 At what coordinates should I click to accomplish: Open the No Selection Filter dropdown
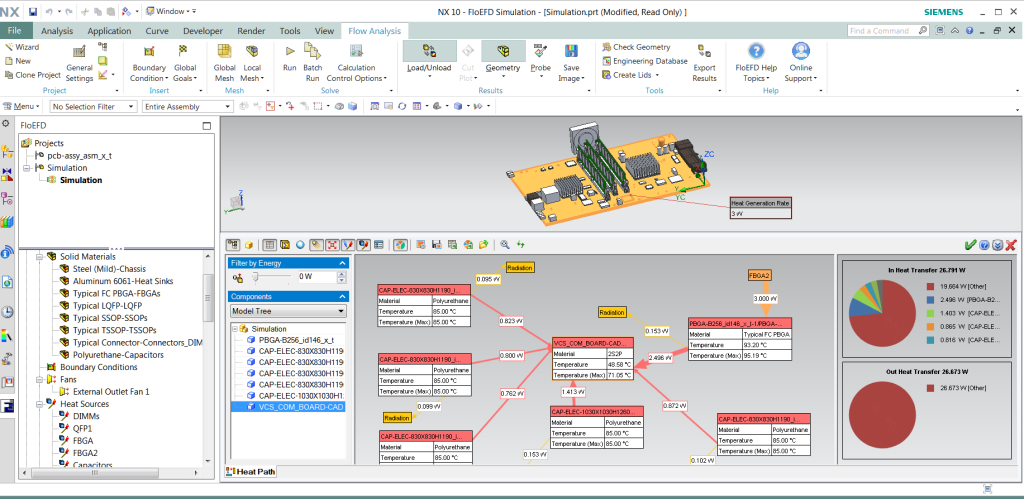click(93, 106)
